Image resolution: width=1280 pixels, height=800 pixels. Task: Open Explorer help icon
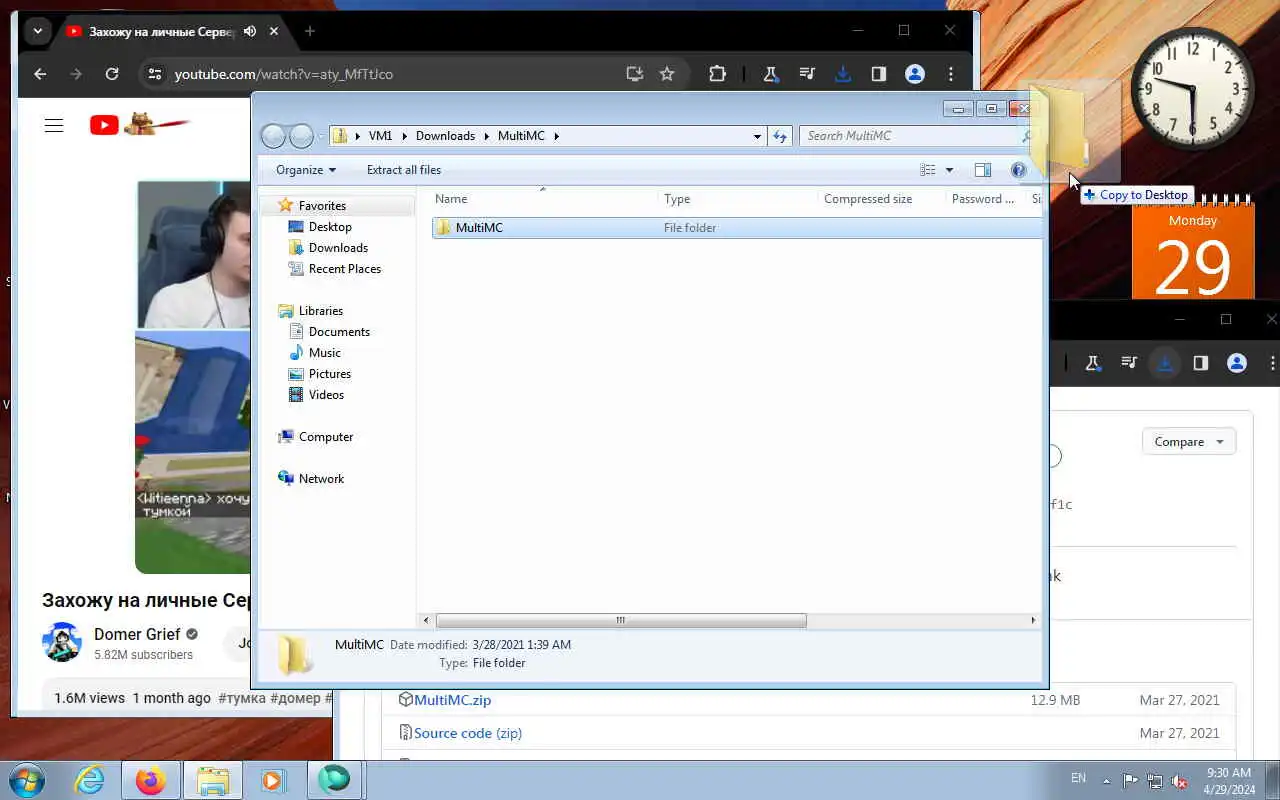click(x=1019, y=170)
